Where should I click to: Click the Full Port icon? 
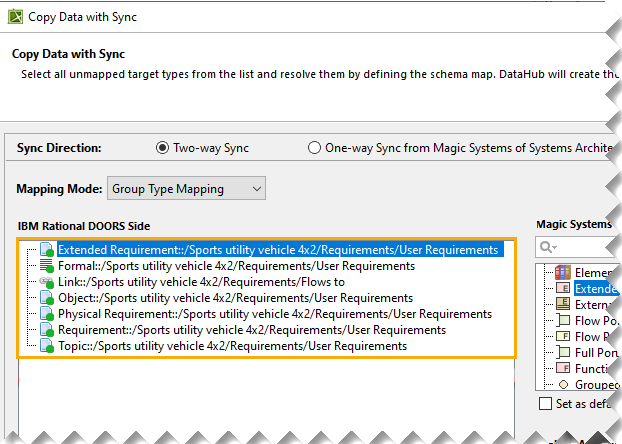click(x=563, y=352)
